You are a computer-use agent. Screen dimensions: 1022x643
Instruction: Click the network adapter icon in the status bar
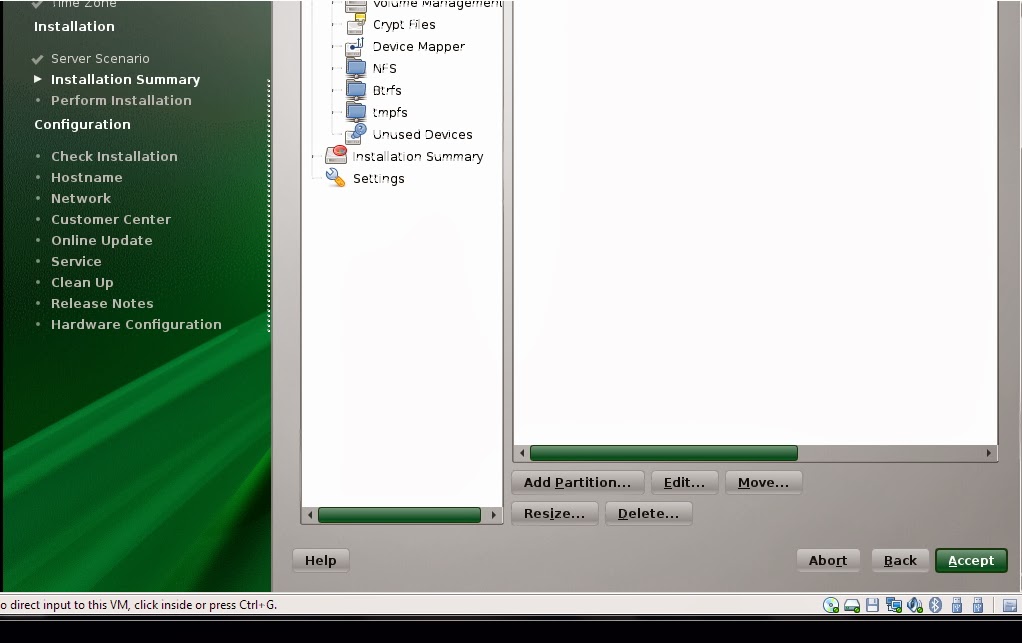pyautogui.click(x=893, y=605)
